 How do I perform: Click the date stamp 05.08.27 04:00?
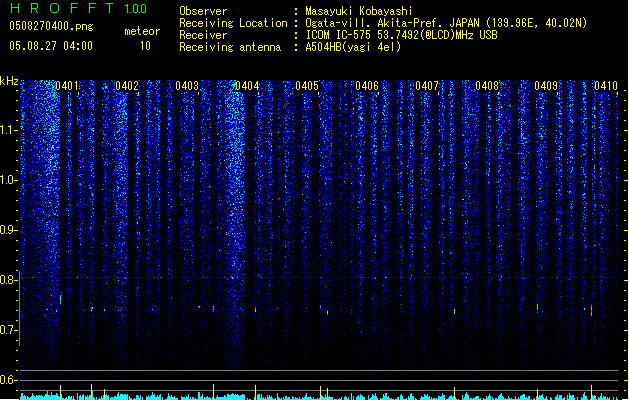(51, 46)
